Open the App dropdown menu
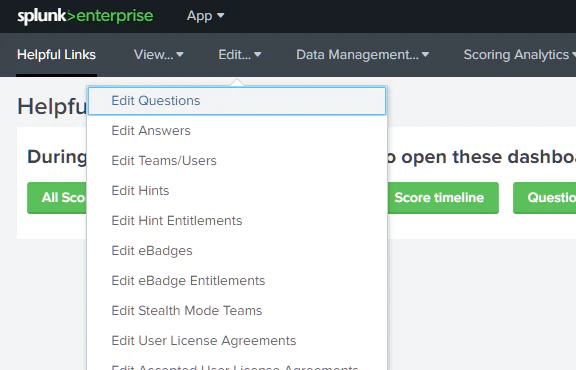The width and height of the screenshot is (576, 370). (x=205, y=16)
